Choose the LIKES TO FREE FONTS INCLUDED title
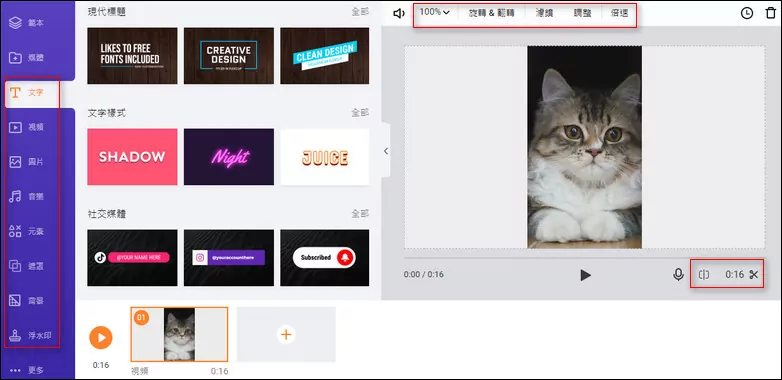782x380 pixels. point(132,55)
